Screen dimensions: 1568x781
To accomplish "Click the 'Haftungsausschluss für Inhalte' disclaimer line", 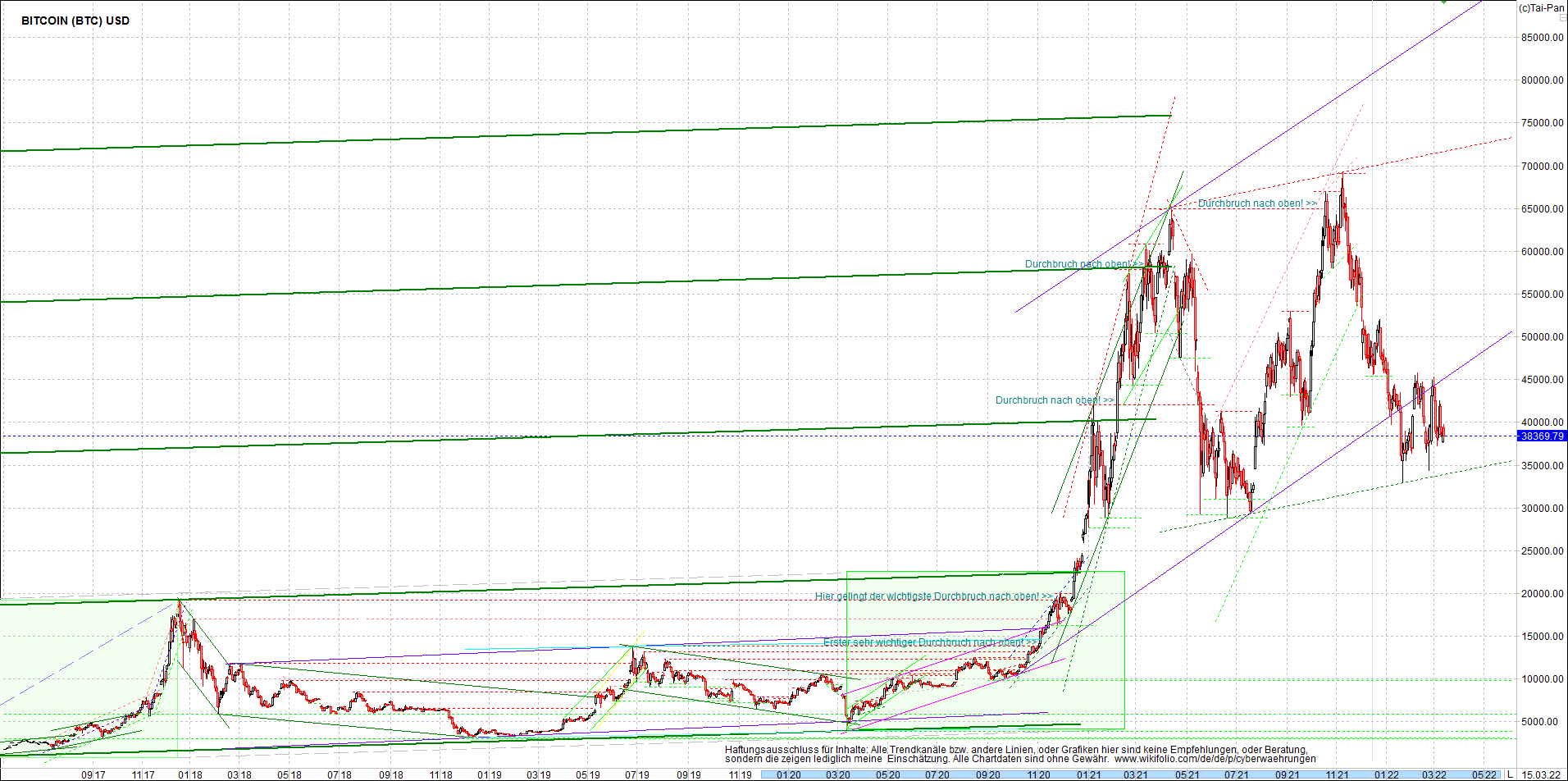I will pyautogui.click(x=1016, y=750).
